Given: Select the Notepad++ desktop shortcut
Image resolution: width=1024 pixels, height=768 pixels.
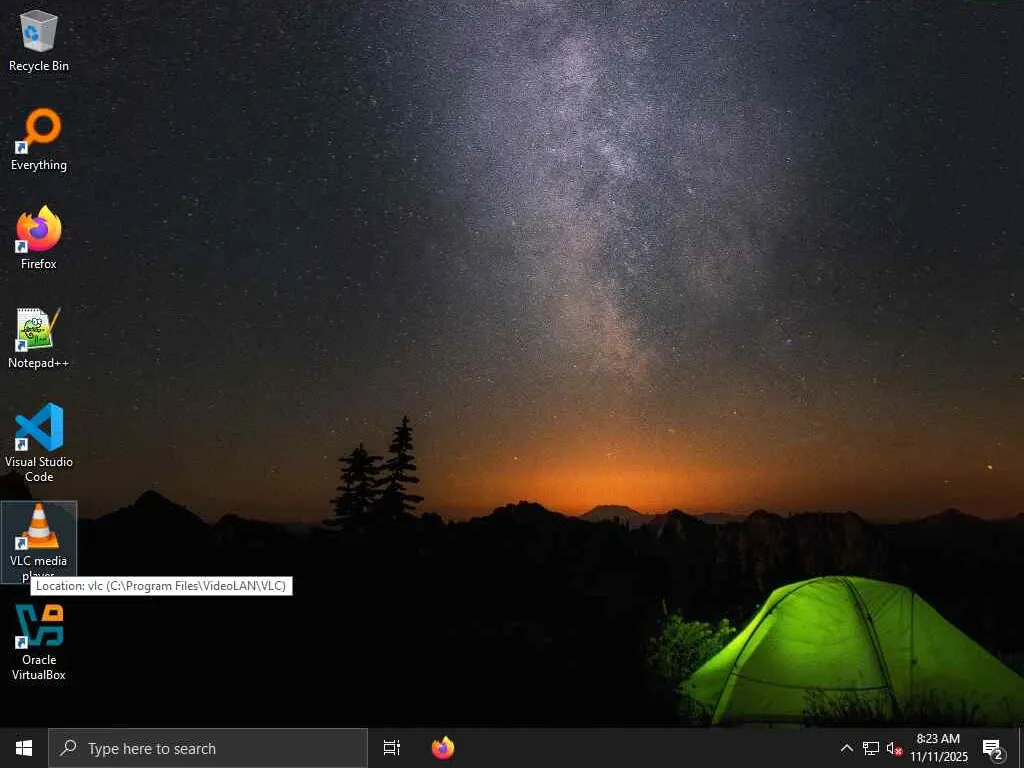Looking at the screenshot, I should point(39,338).
